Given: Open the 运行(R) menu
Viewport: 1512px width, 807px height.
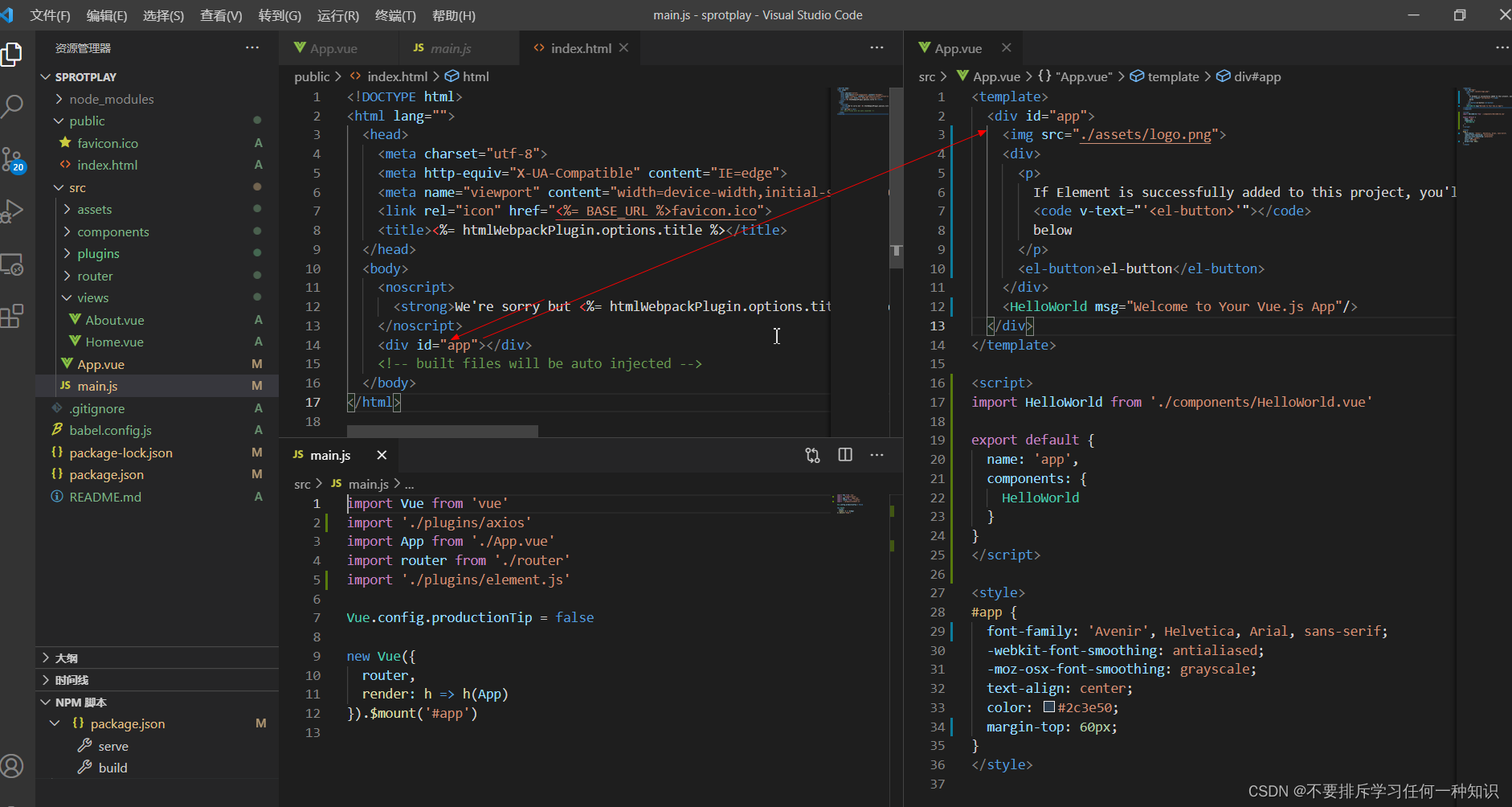Looking at the screenshot, I should pos(338,15).
